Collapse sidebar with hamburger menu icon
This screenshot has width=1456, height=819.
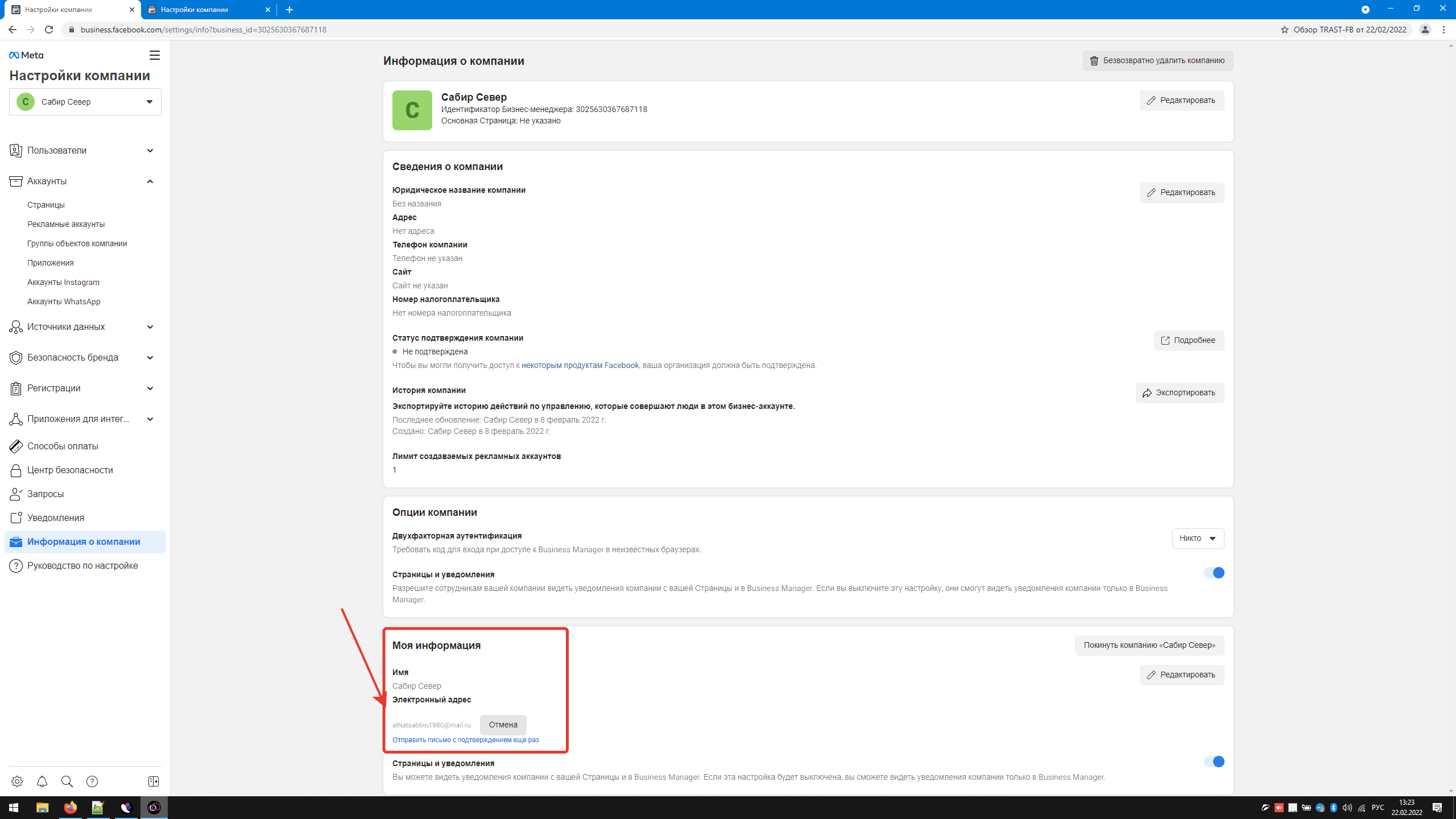[x=155, y=55]
